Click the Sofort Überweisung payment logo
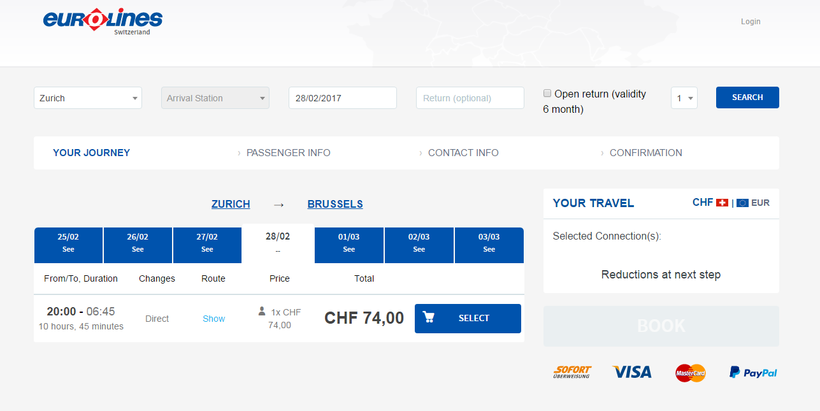 click(572, 372)
